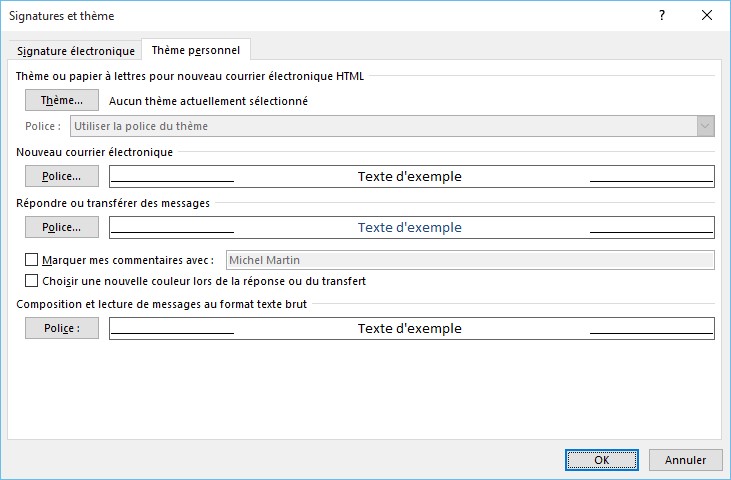Click the Michel Martin text field
This screenshot has height=480, width=731.
click(x=470, y=260)
